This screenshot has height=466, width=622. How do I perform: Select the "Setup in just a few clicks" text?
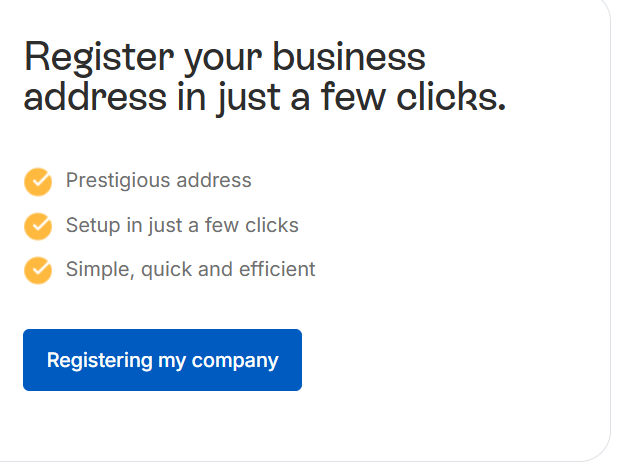(x=182, y=225)
